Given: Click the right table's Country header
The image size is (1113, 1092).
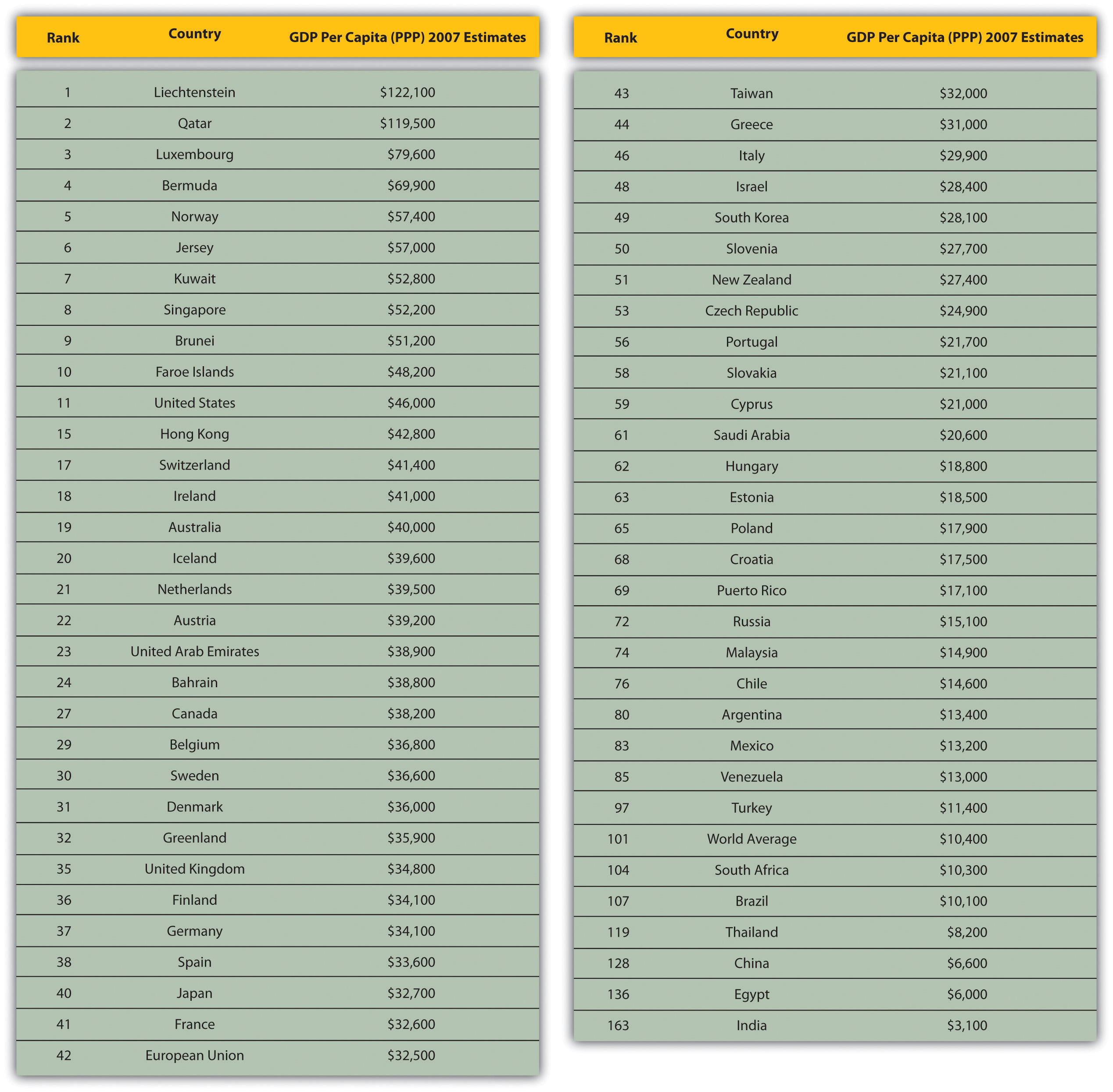Looking at the screenshot, I should coord(752,34).
